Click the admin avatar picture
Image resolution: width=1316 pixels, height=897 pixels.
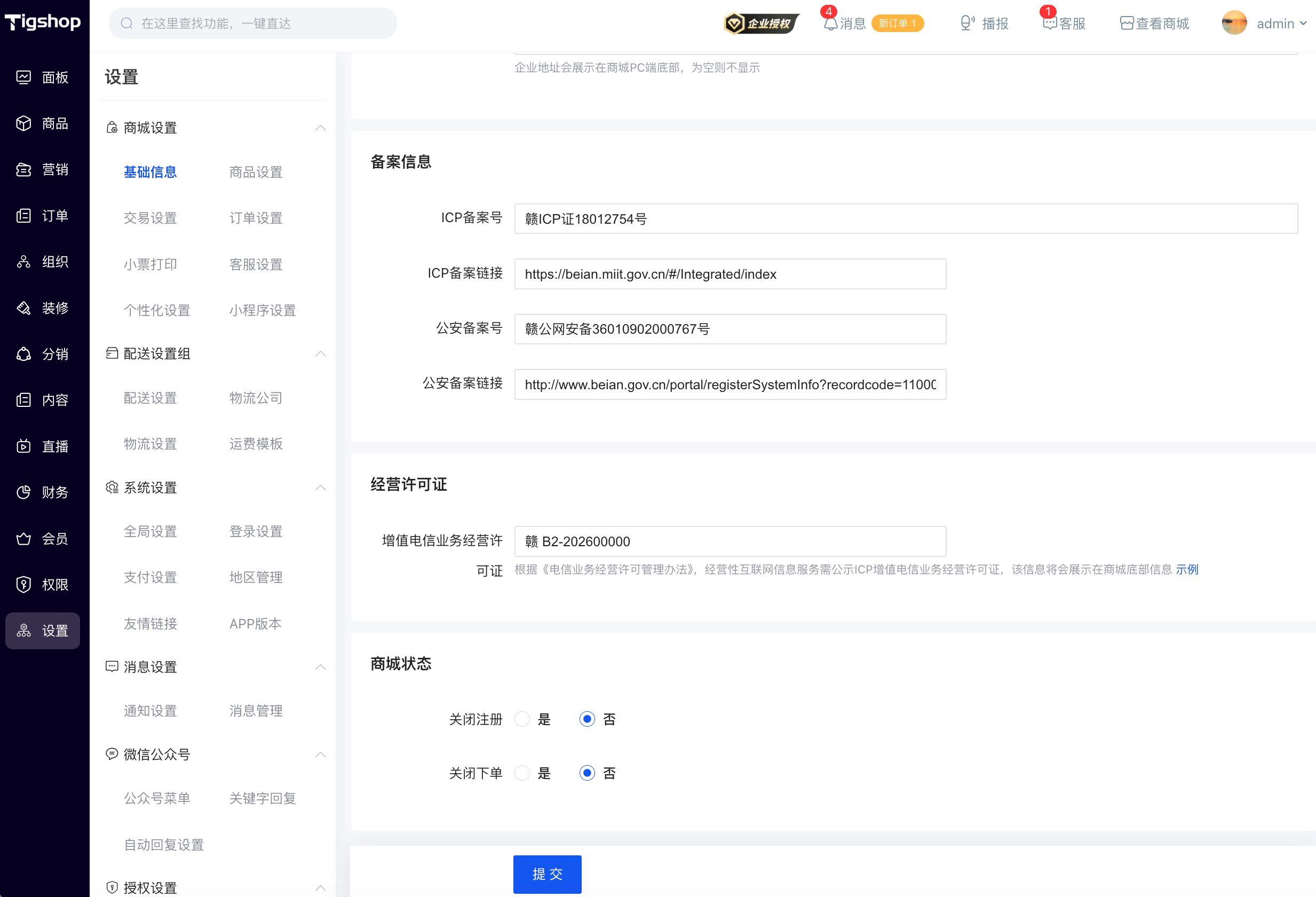click(1234, 23)
